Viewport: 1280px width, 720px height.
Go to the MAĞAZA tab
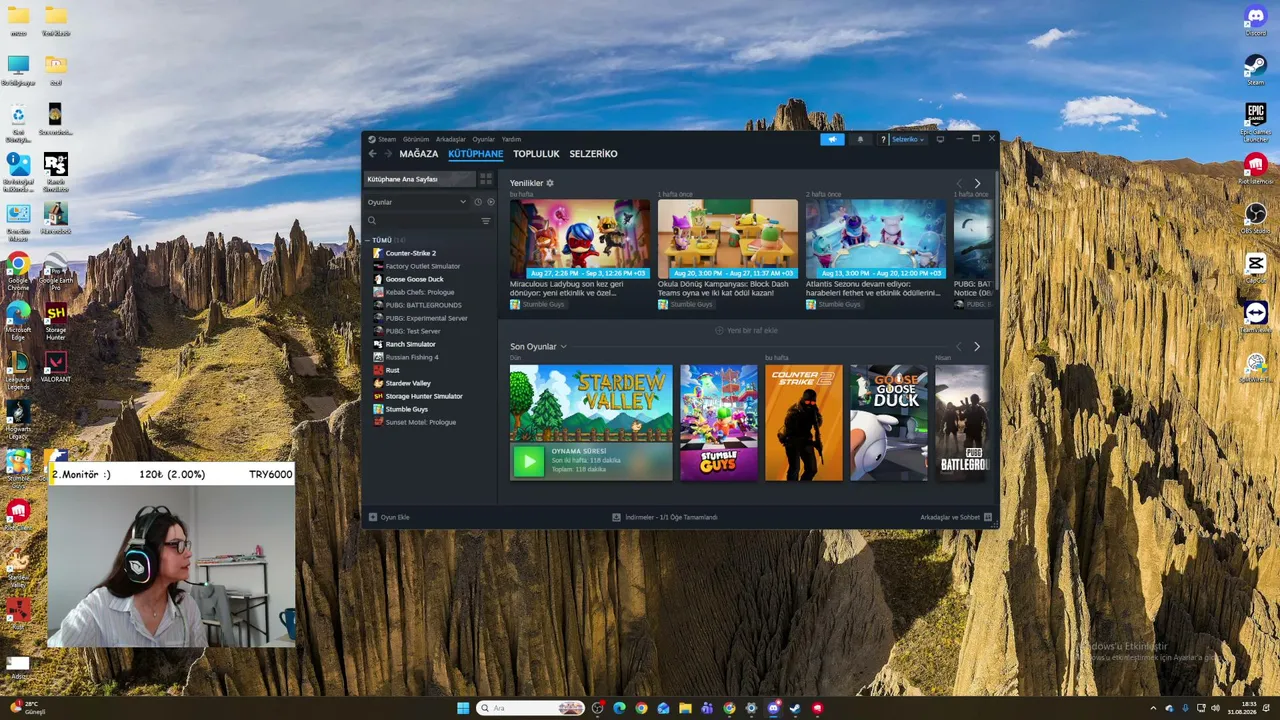pos(419,154)
